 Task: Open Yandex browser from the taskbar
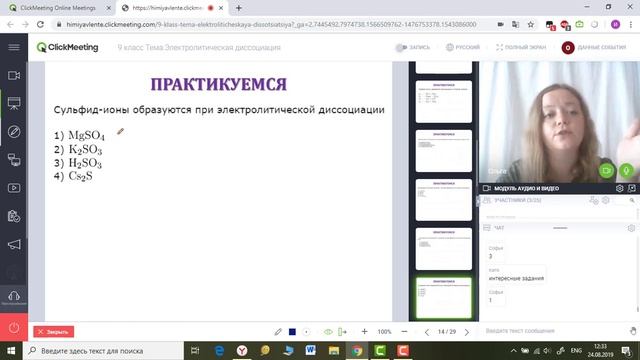(242, 351)
